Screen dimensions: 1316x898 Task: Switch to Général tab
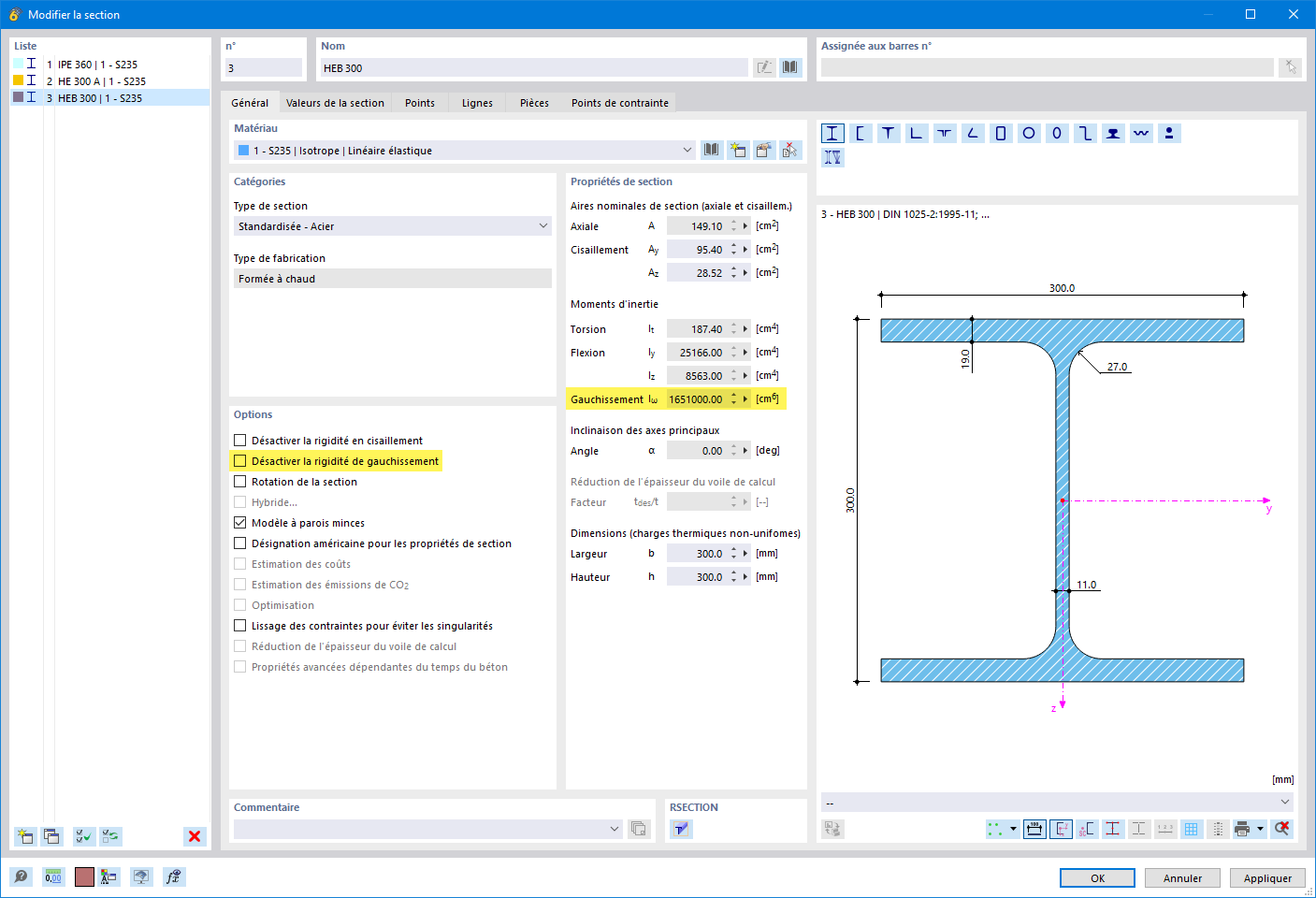[250, 103]
